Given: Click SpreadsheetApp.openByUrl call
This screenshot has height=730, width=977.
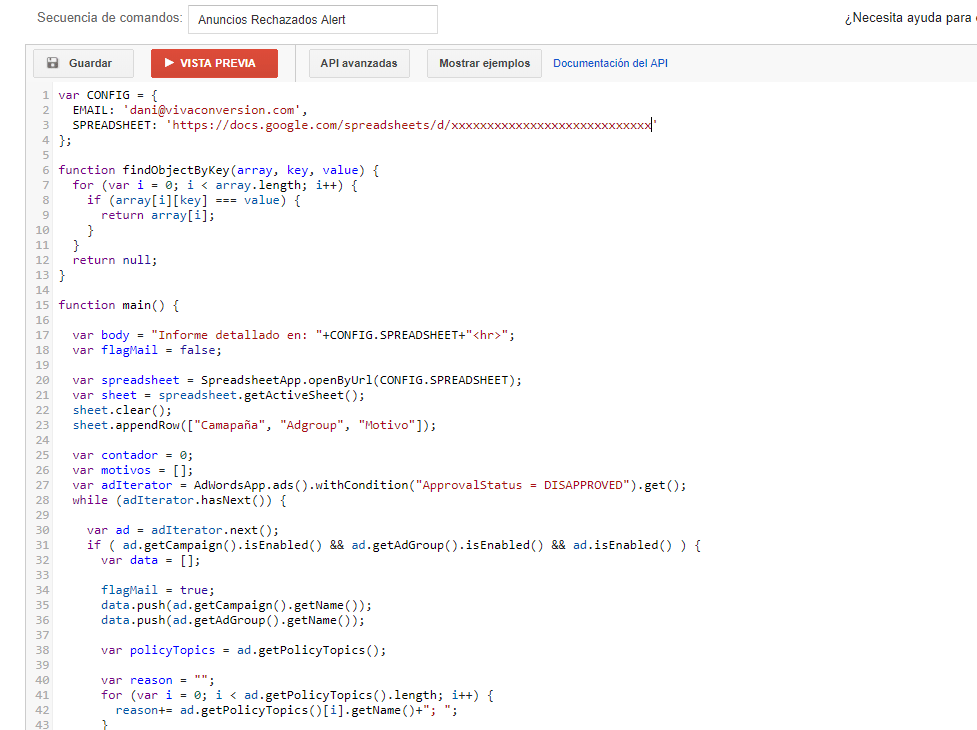Looking at the screenshot, I should (x=361, y=380).
